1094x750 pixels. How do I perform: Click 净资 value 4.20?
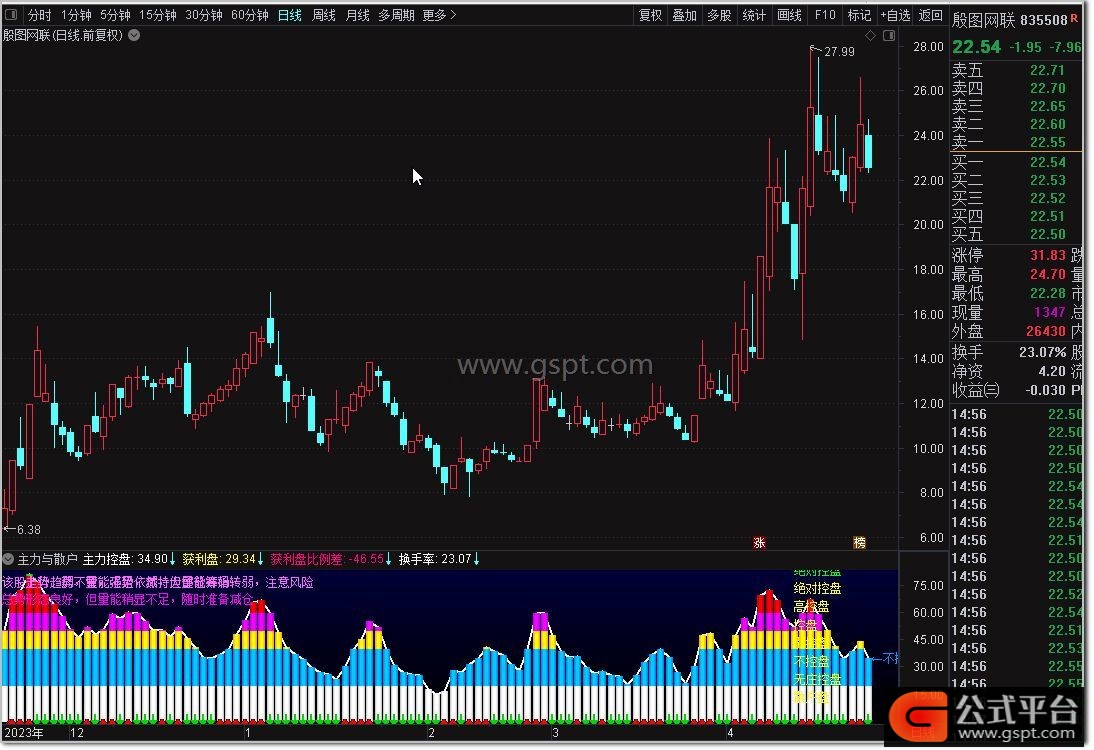coord(1052,371)
